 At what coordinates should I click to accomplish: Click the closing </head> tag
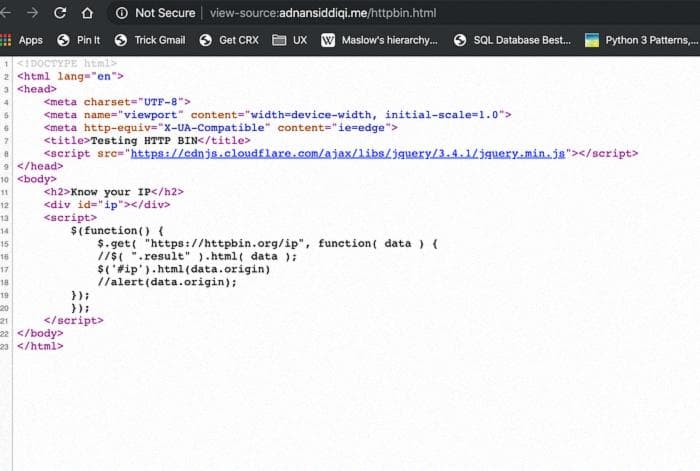pyautogui.click(x=40, y=166)
